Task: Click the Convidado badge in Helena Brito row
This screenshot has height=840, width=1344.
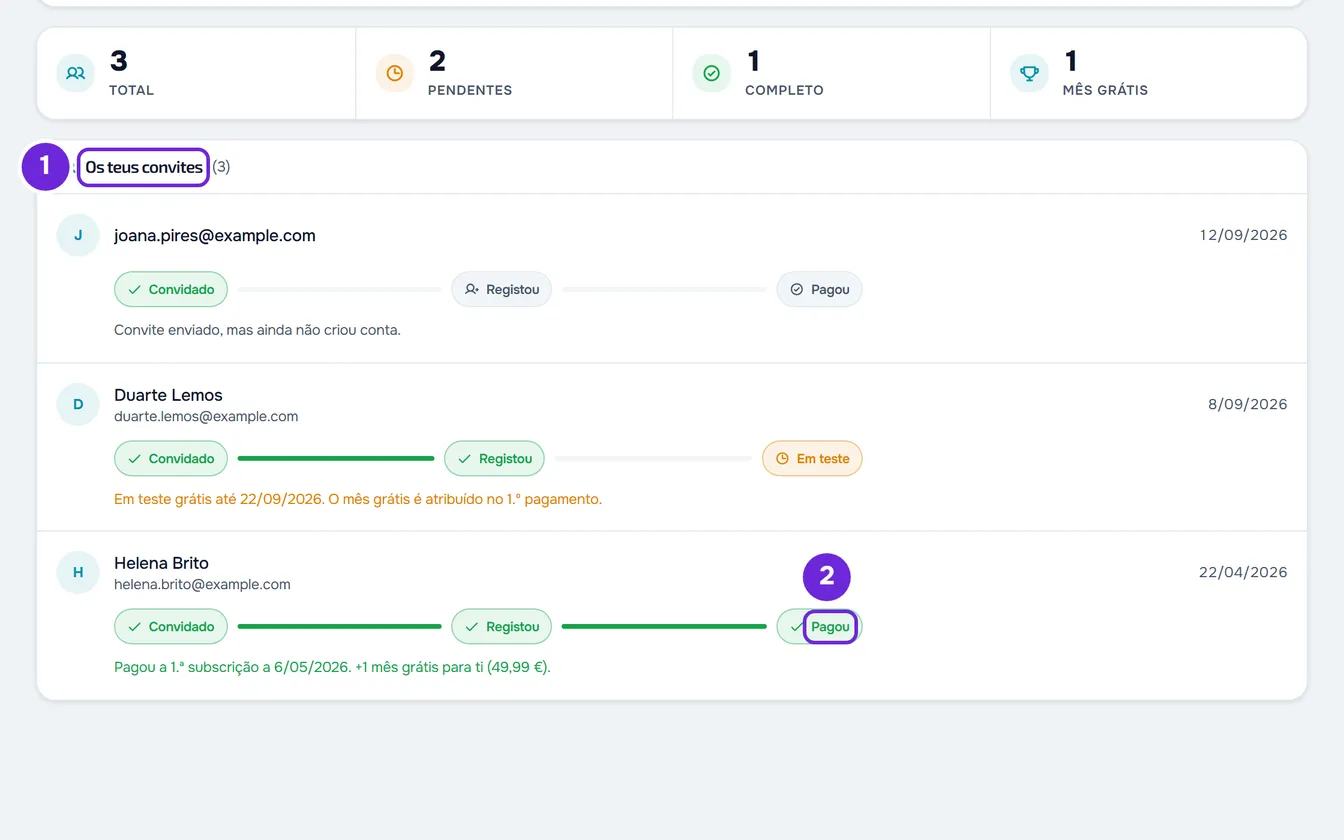Action: (x=171, y=627)
